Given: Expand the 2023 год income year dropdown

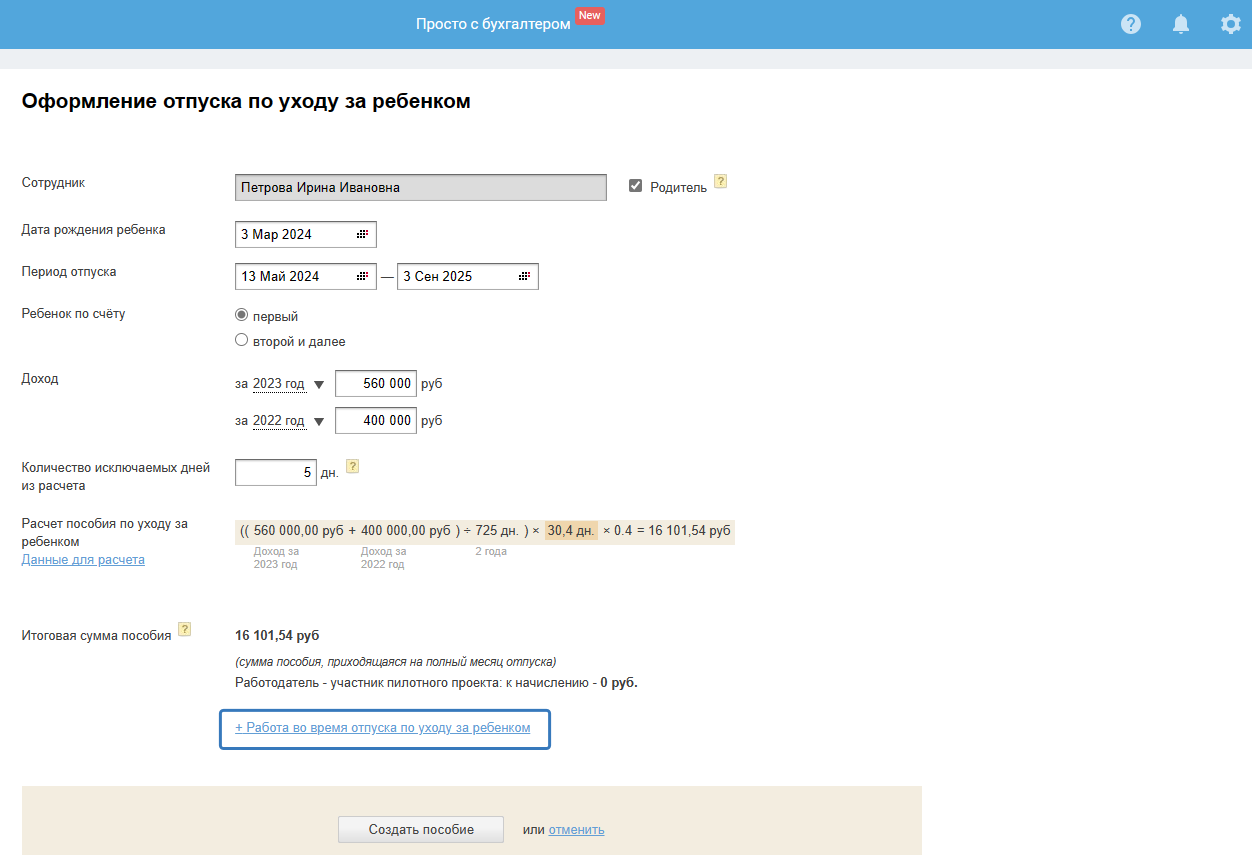Looking at the screenshot, I should click(319, 384).
